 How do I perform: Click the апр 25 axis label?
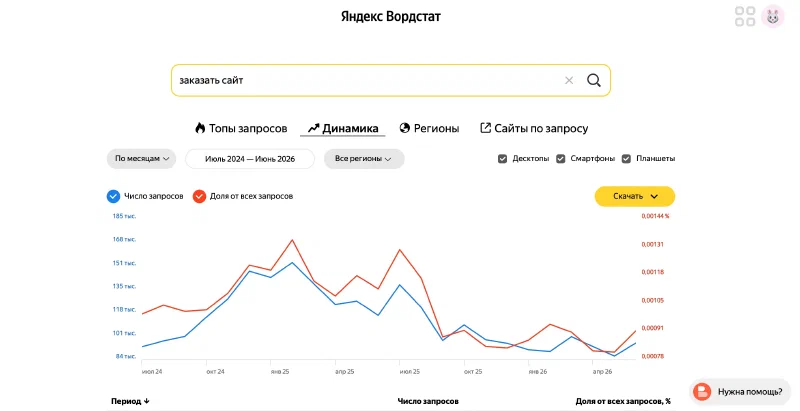[344, 372]
